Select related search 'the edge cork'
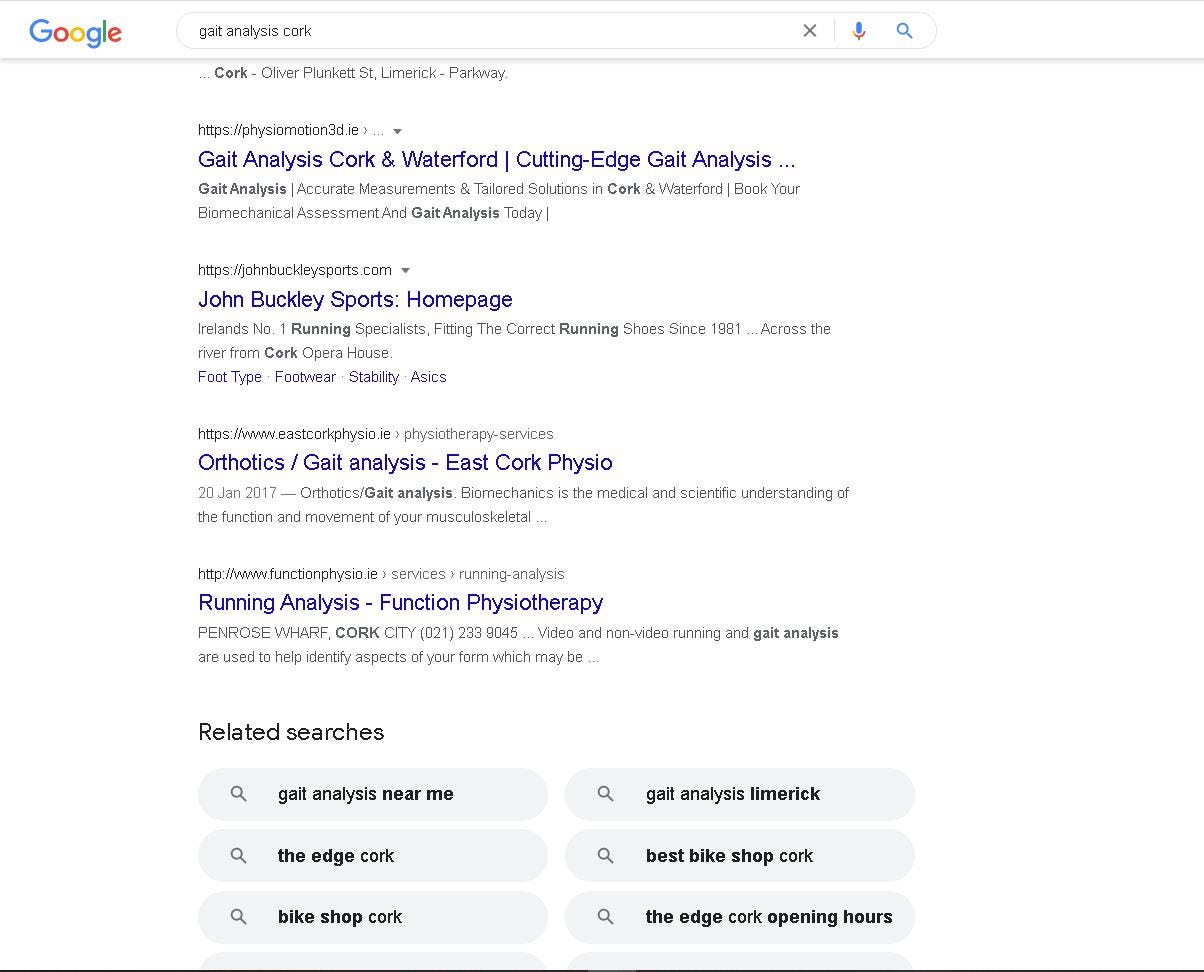 pyautogui.click(x=373, y=856)
